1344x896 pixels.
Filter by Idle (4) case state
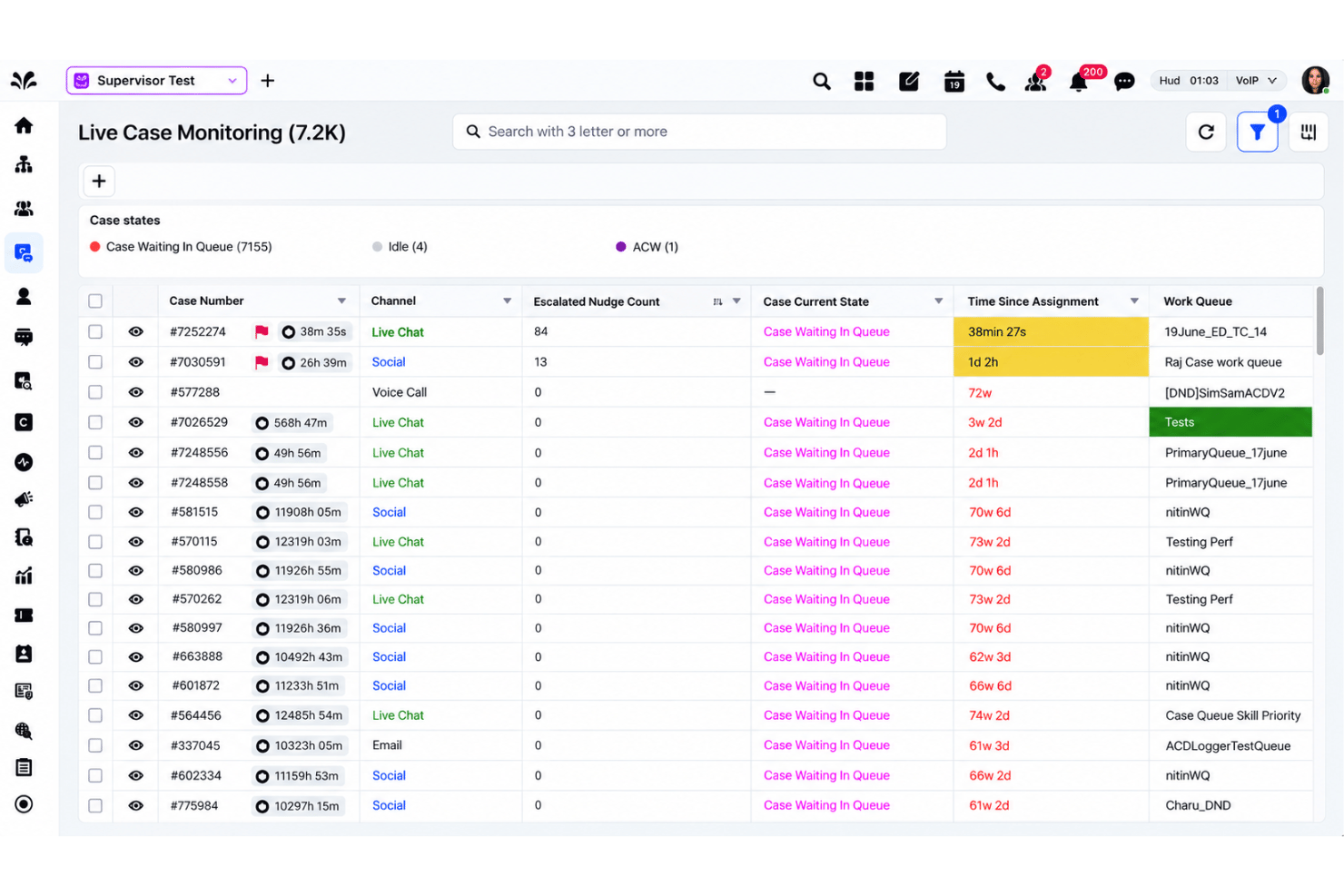[400, 247]
